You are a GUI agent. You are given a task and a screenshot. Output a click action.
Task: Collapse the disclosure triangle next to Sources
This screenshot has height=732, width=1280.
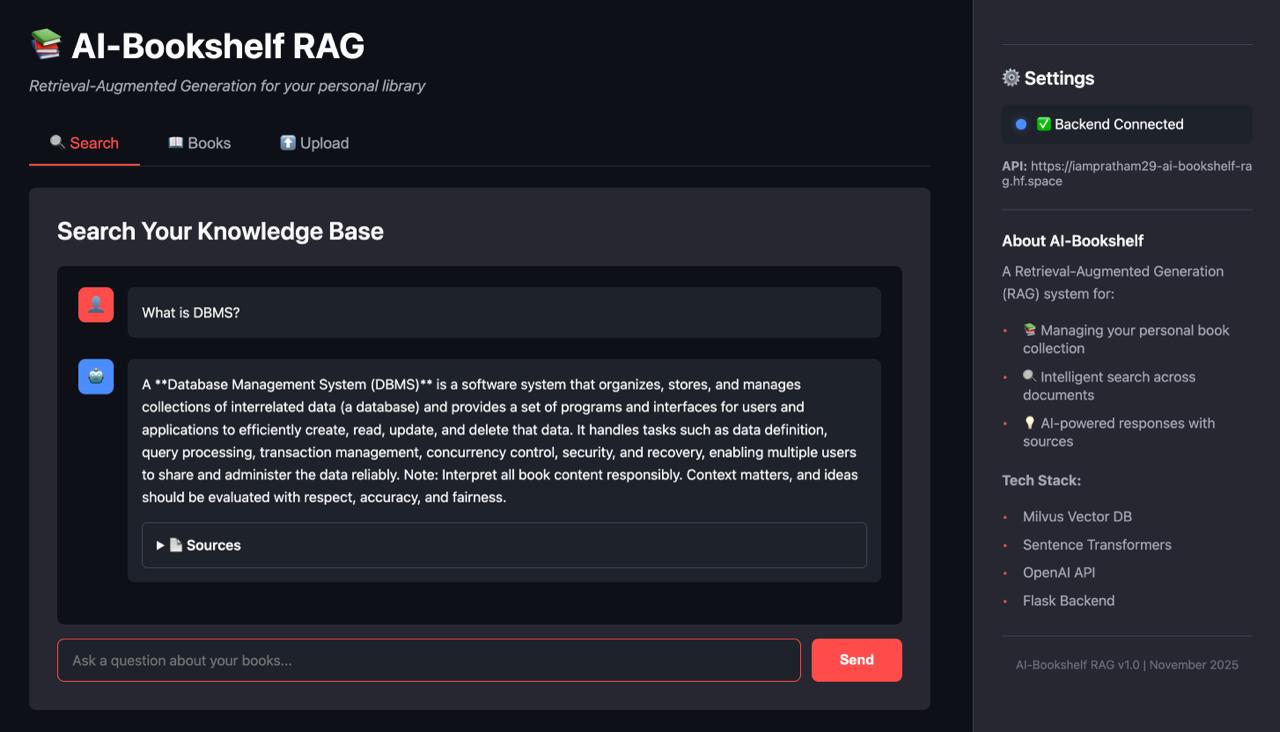point(160,545)
